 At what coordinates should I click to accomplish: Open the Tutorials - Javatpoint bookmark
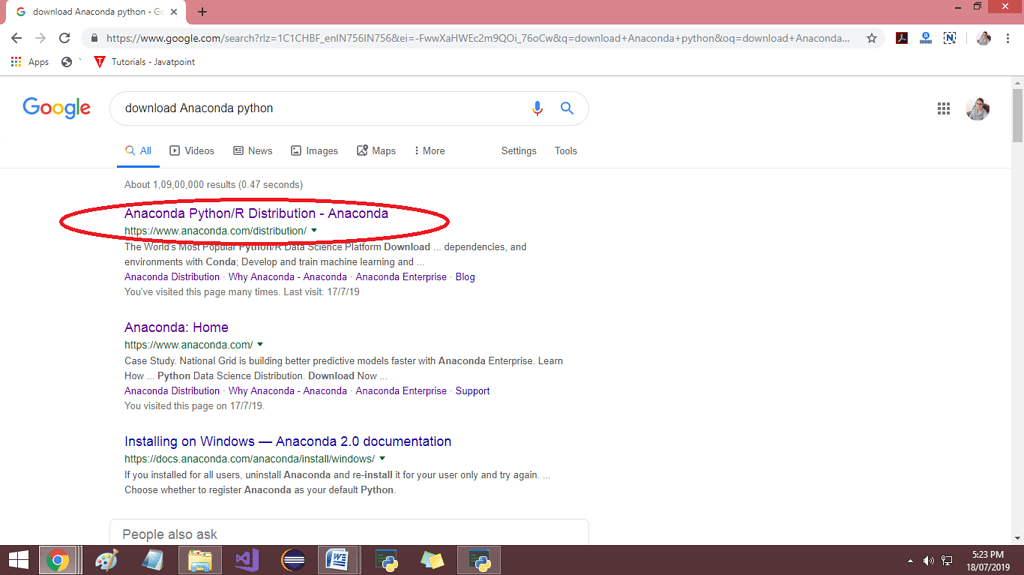(144, 62)
